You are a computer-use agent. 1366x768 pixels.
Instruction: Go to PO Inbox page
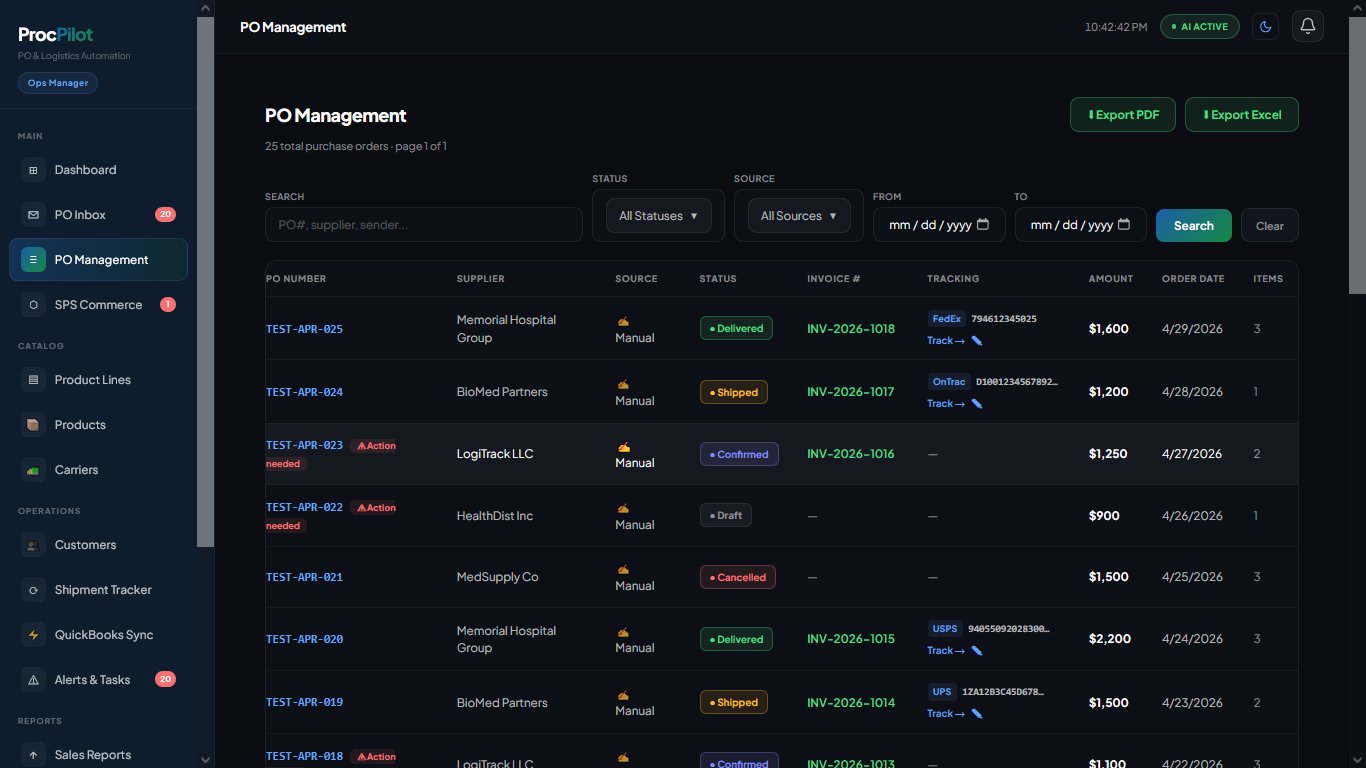tap(98, 215)
